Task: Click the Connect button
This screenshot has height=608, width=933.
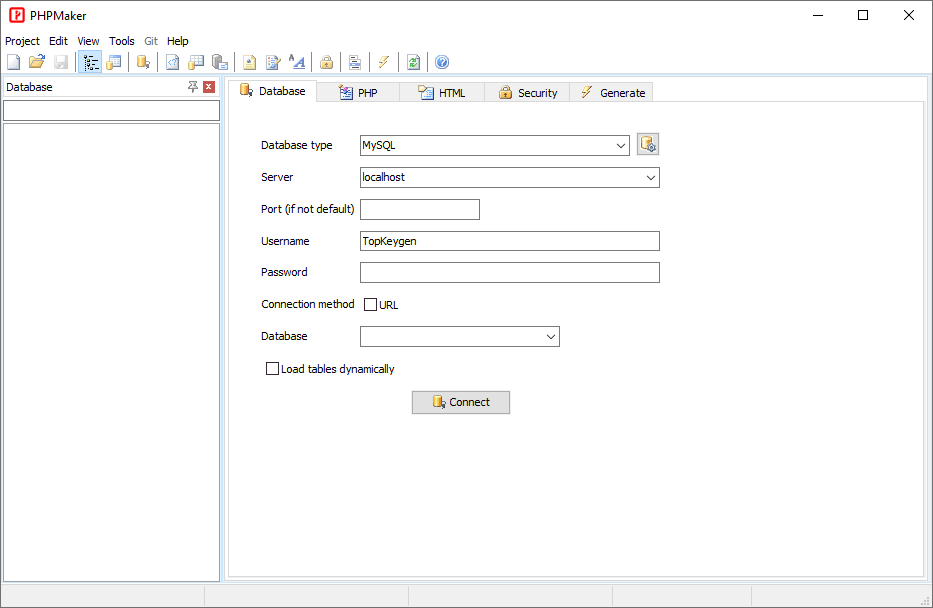Action: click(461, 402)
